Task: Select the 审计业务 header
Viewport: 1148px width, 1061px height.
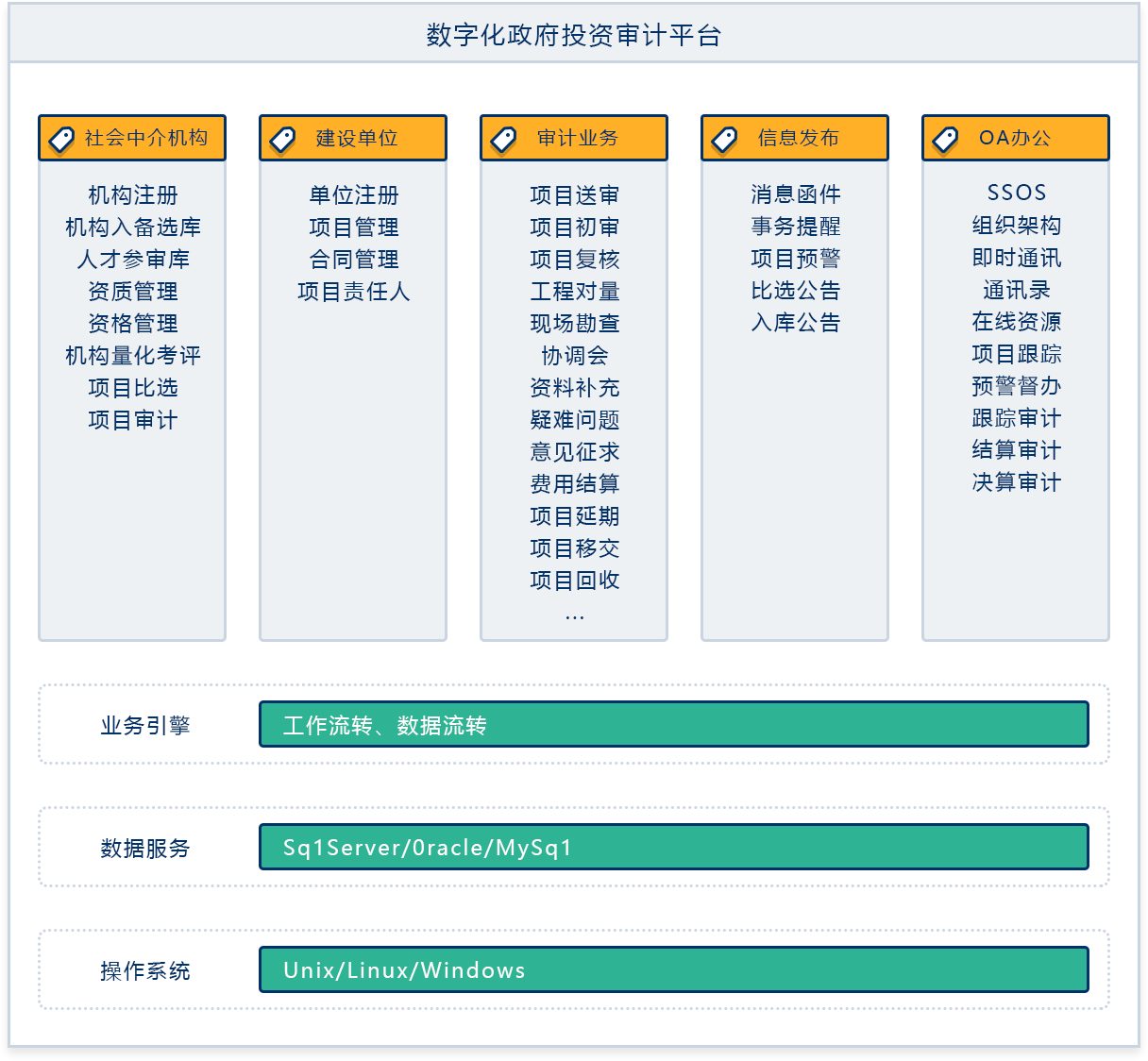Action: [x=574, y=138]
